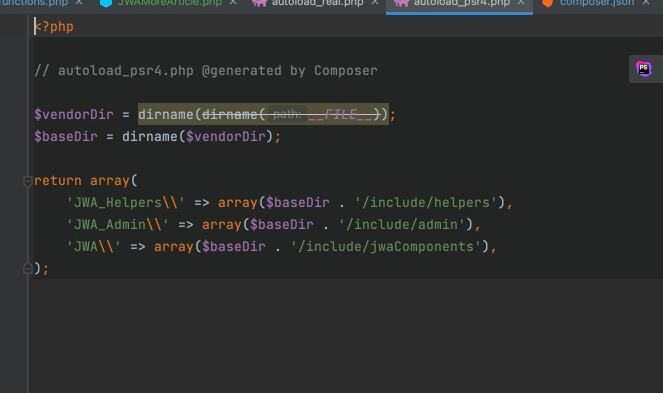Image resolution: width=663 pixels, height=393 pixels.
Task: Close the composer.json tab
Action: 646,3
